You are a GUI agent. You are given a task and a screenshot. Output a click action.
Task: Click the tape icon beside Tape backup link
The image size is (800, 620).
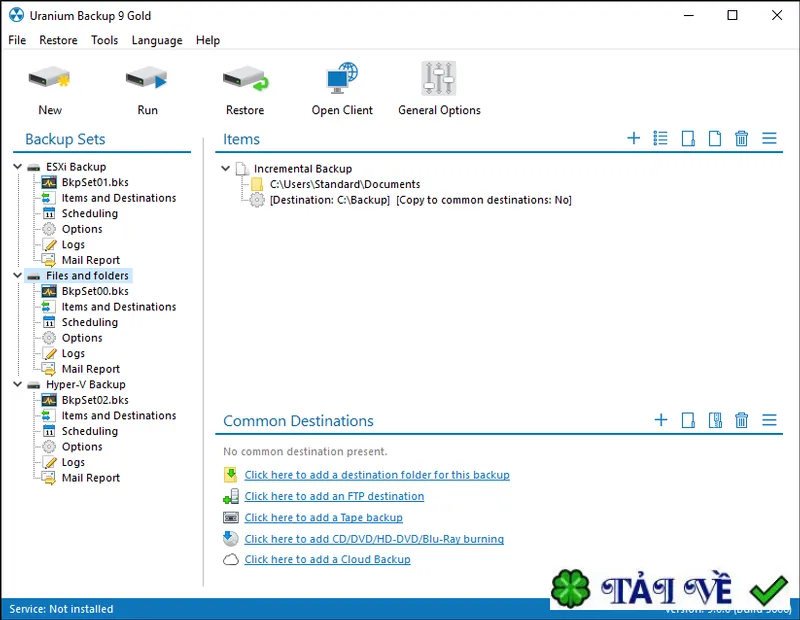pos(231,517)
